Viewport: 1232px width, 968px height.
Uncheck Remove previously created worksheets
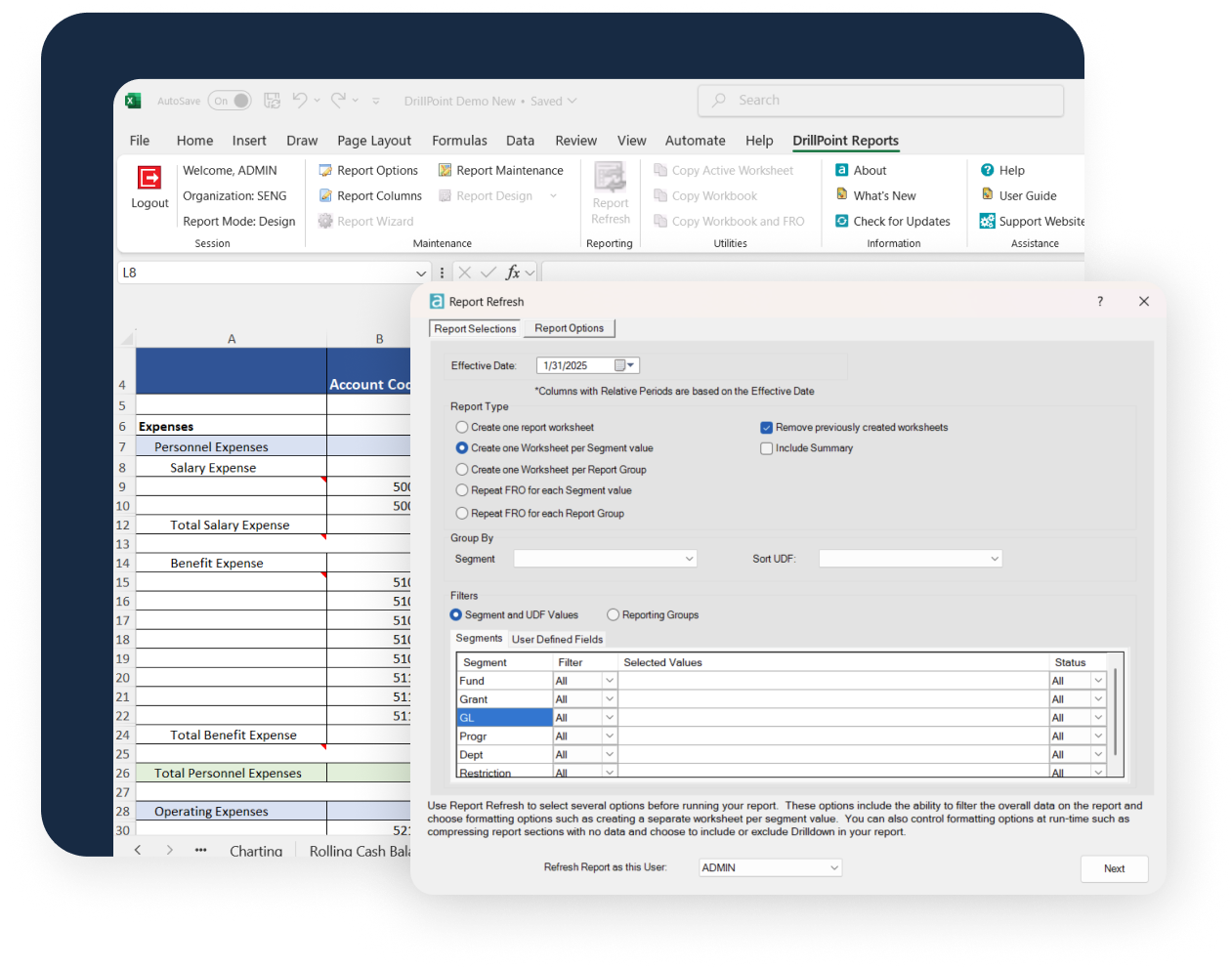[767, 428]
